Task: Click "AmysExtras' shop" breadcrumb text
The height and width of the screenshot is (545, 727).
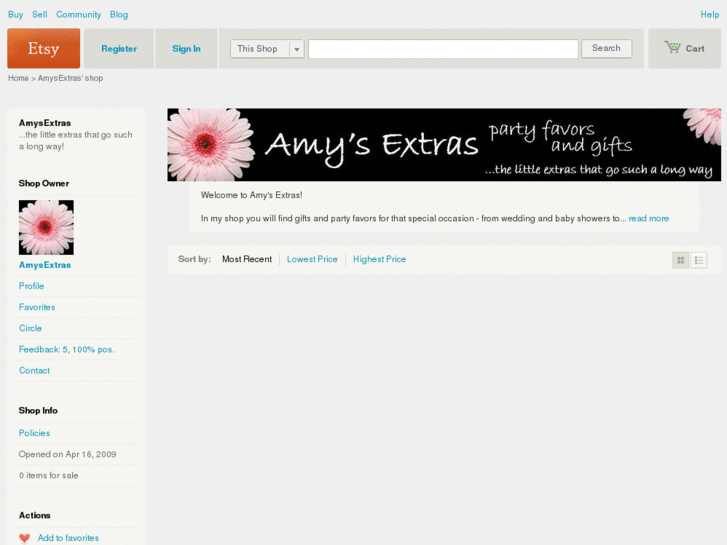Action: (70, 78)
